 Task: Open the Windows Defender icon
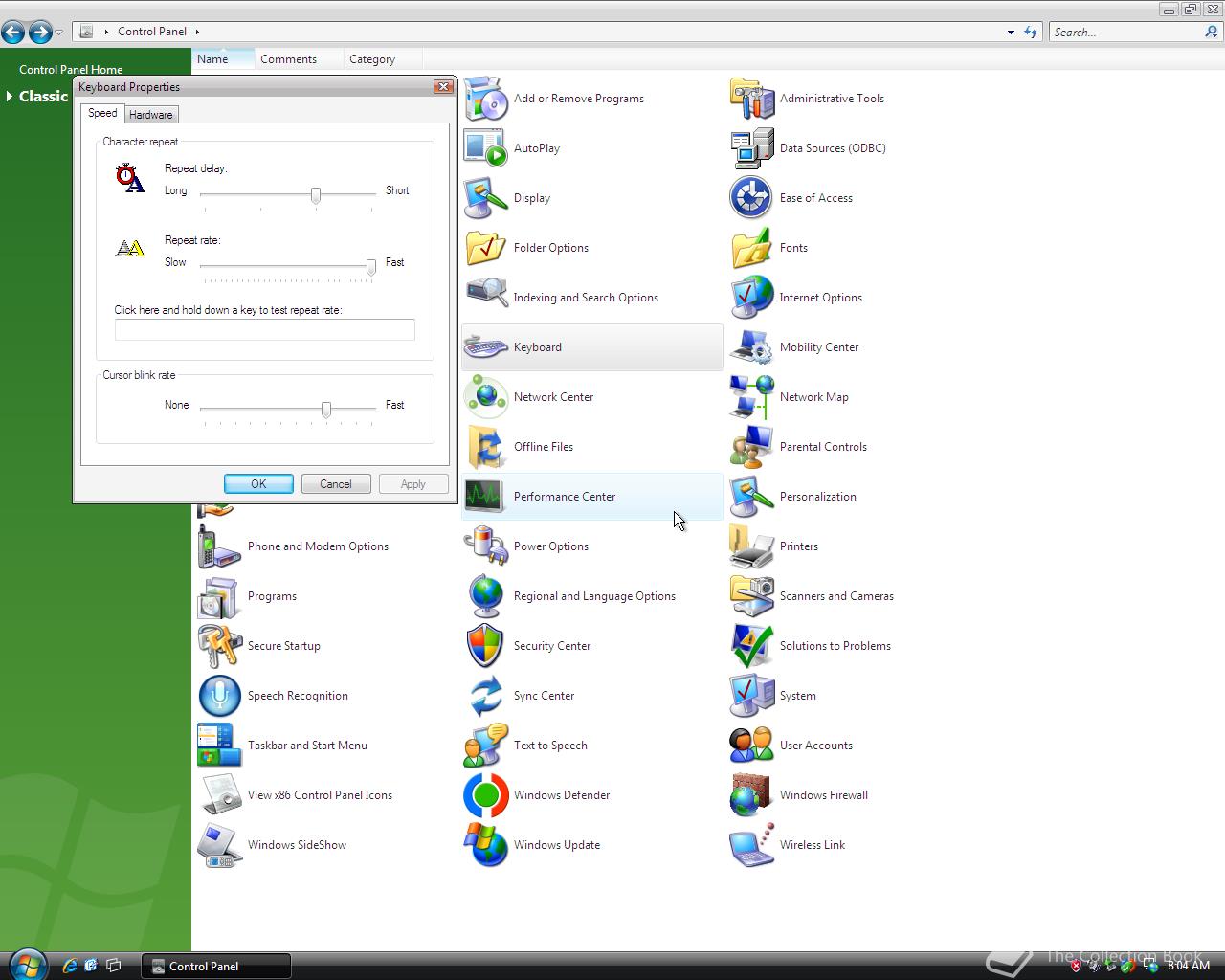(x=486, y=795)
